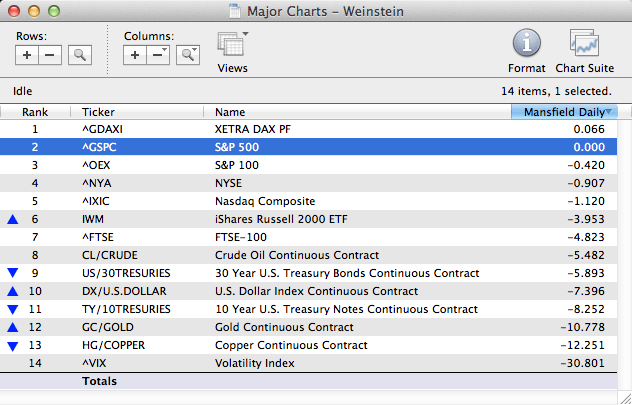The width and height of the screenshot is (632, 405).
Task: Click the down arrow beside HG/COPPER row
Action: 12,345
